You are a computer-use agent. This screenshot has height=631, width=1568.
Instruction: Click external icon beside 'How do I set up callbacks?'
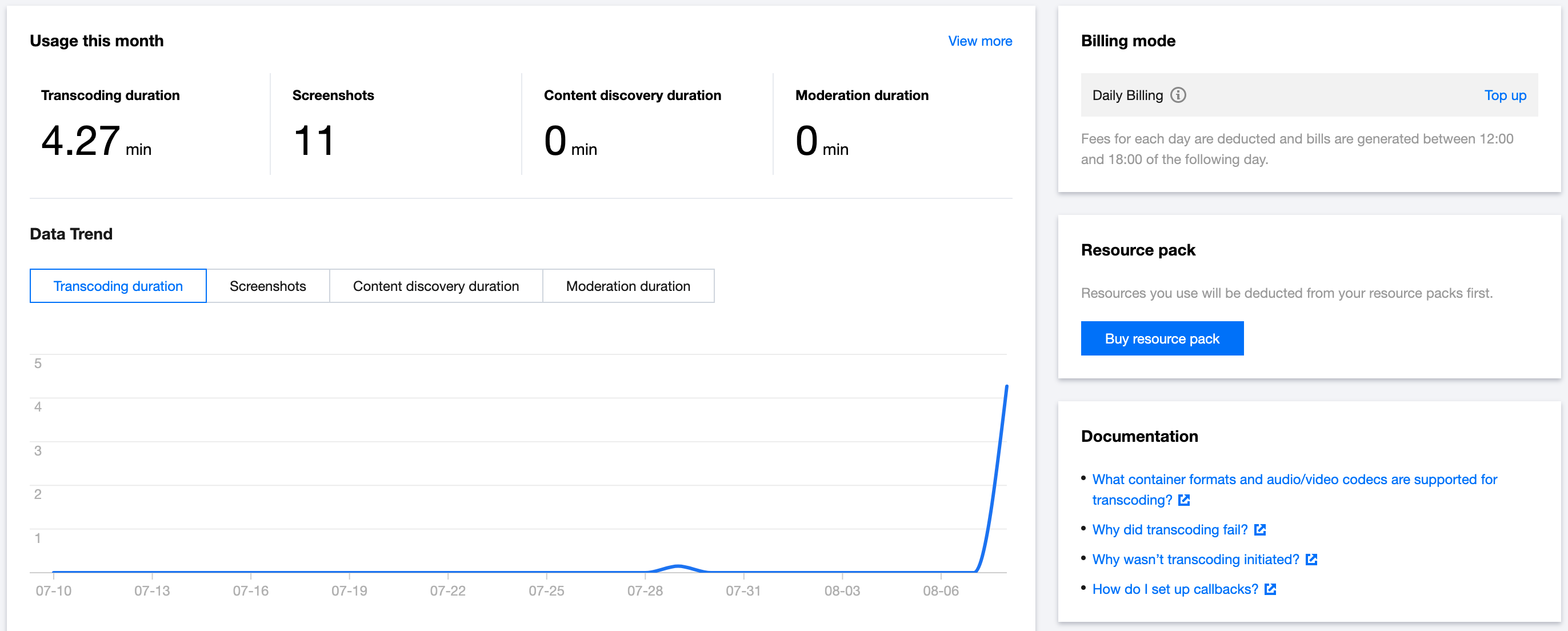tap(1270, 590)
